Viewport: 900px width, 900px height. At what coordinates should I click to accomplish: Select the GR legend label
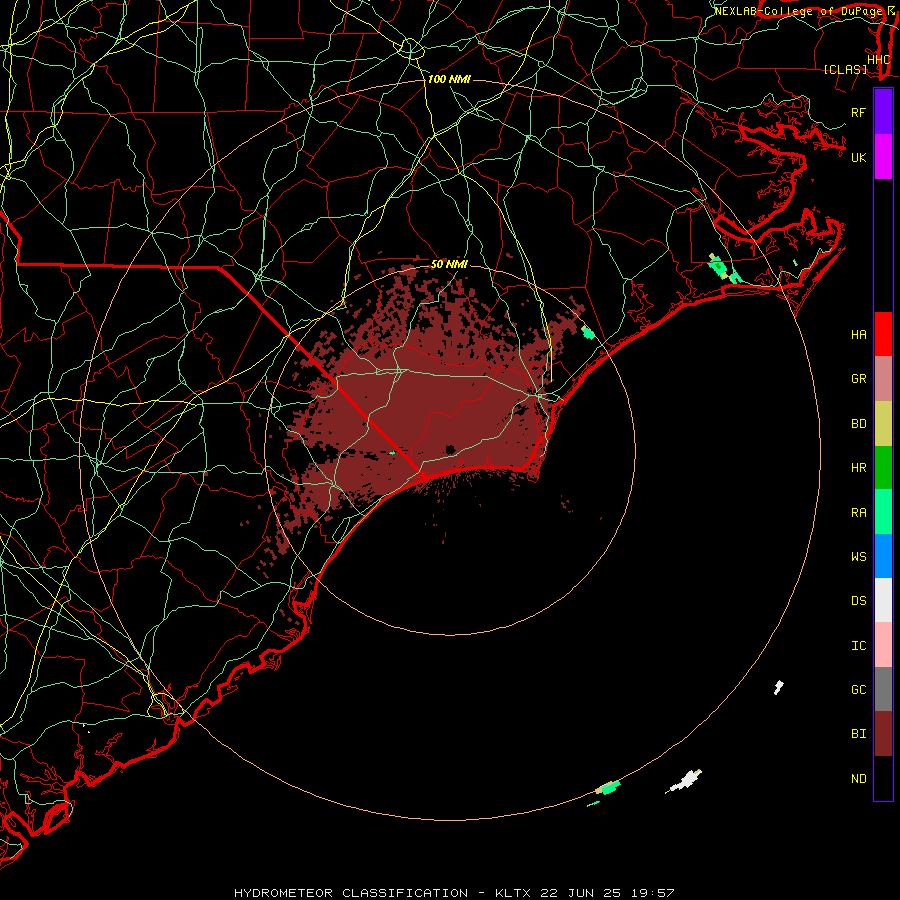pos(858,379)
